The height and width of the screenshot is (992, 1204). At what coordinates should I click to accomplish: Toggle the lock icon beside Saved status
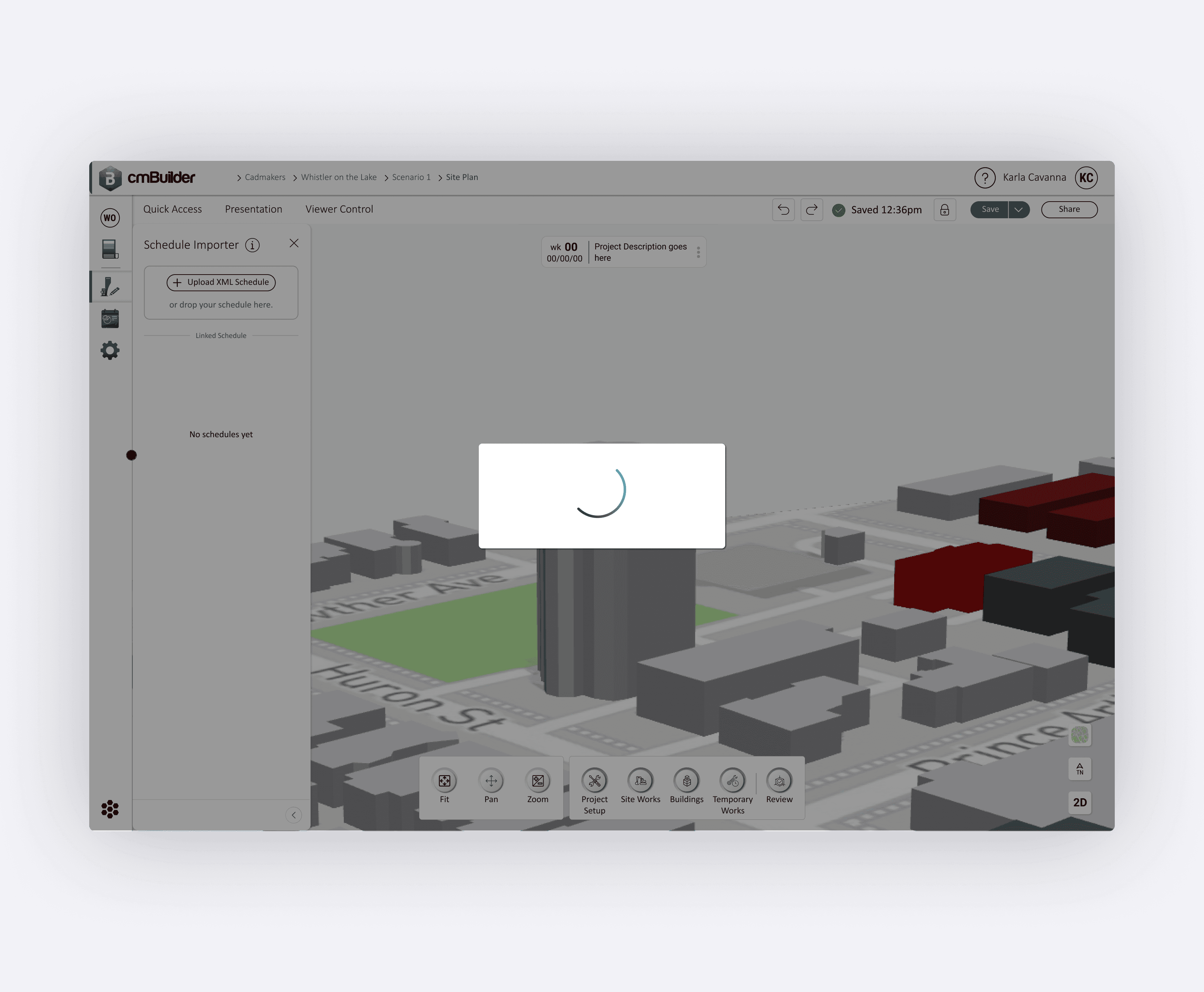(945, 210)
